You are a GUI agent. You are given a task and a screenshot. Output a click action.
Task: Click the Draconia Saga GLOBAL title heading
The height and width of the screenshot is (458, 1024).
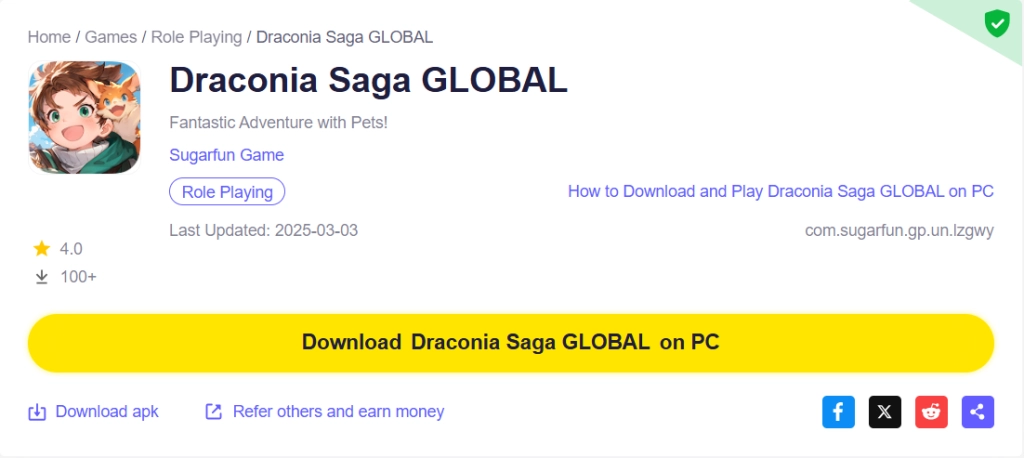[368, 80]
